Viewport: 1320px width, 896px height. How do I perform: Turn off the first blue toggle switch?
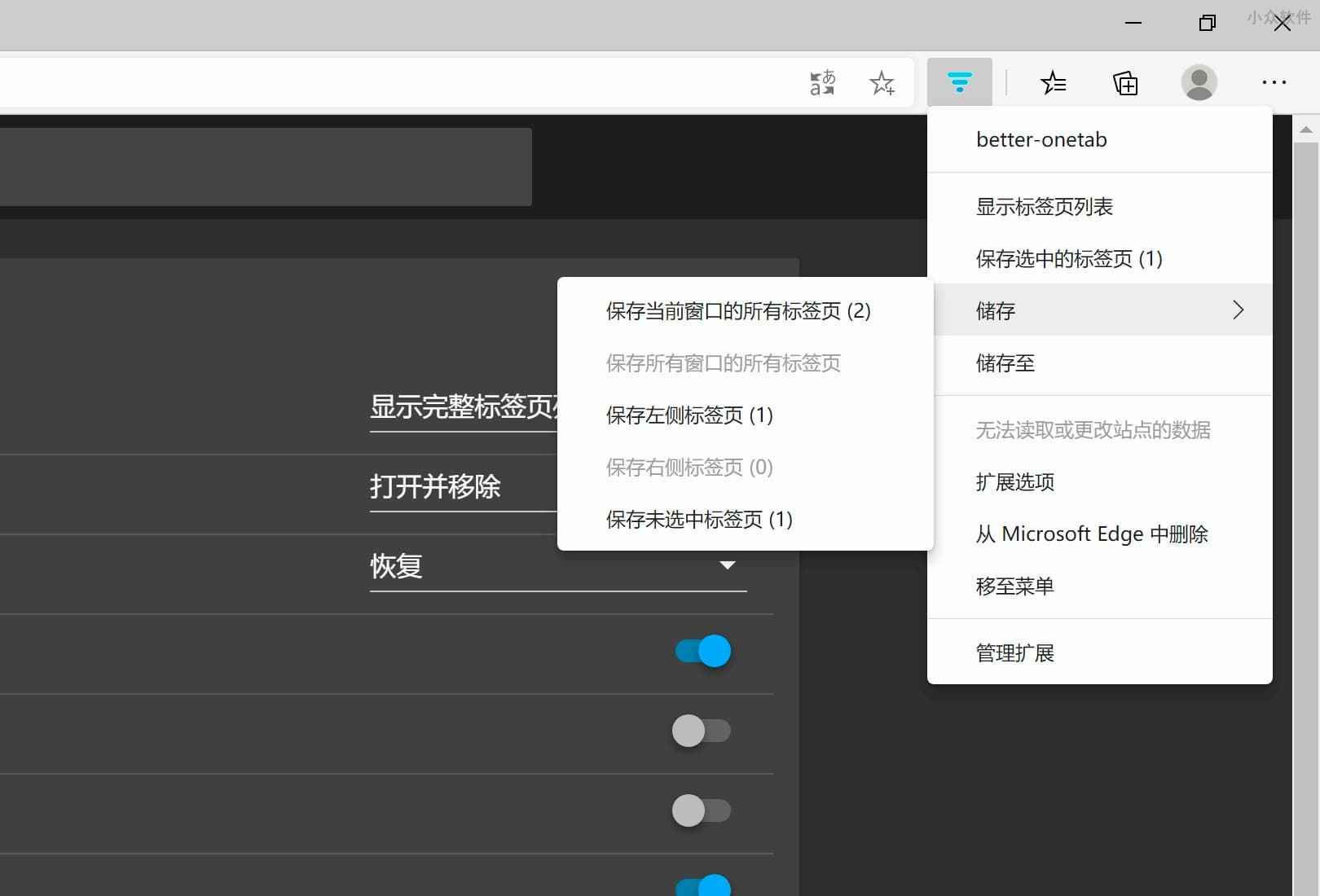tap(702, 651)
